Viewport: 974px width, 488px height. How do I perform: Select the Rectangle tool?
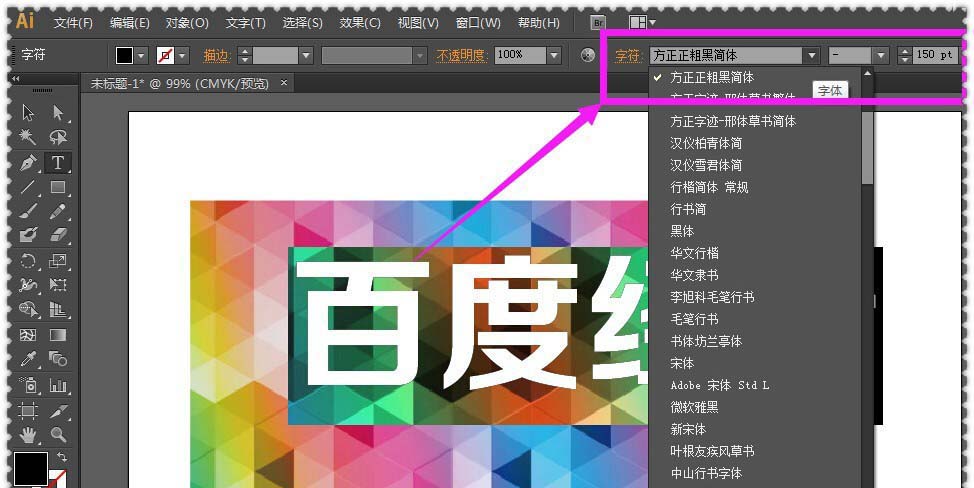[58, 187]
